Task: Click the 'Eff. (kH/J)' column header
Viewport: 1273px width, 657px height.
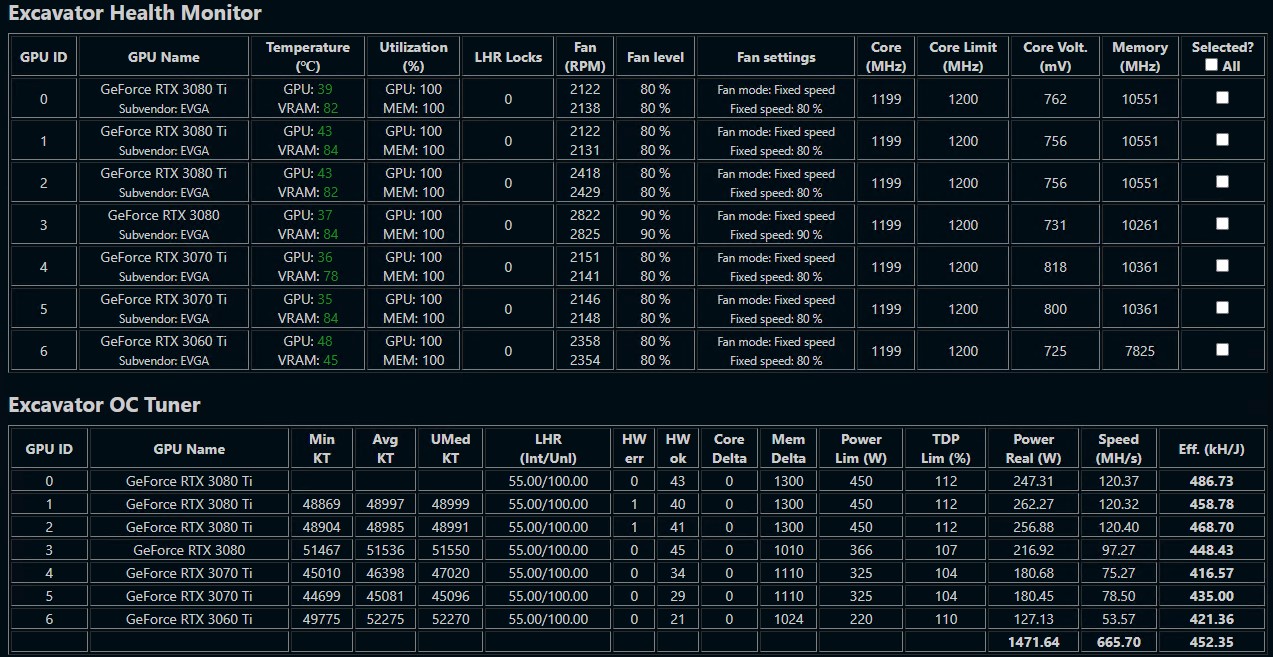Action: [x=1211, y=449]
